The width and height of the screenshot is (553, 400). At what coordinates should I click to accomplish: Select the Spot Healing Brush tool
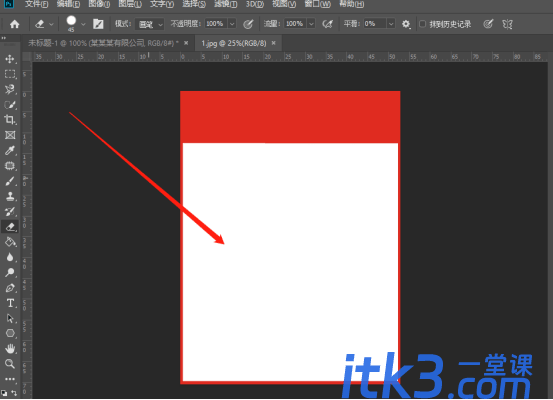10,166
